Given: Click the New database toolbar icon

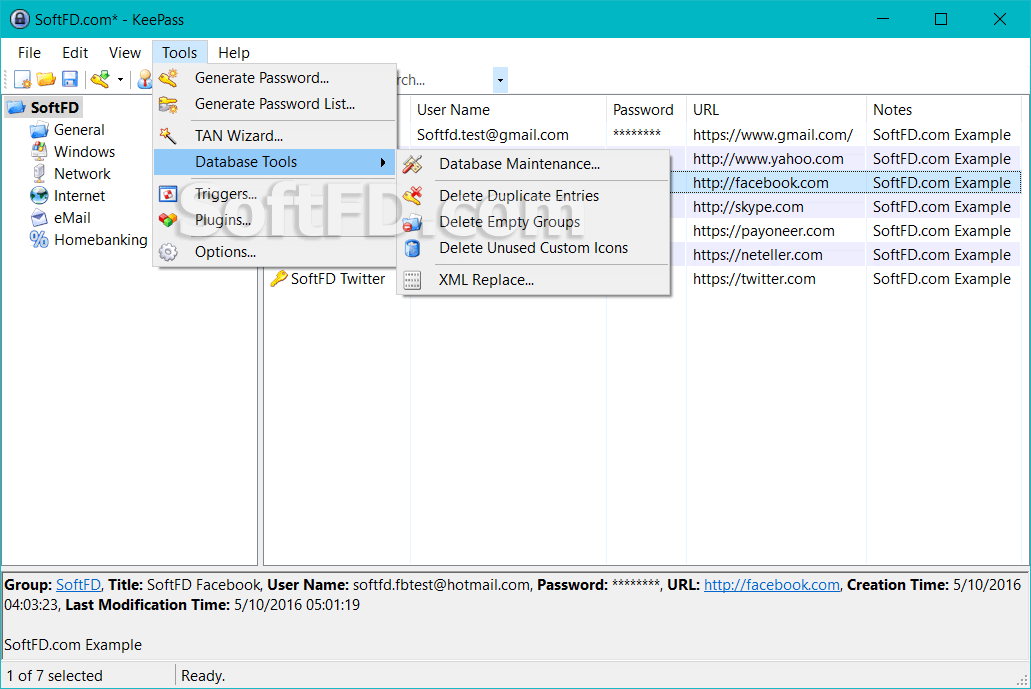Looking at the screenshot, I should pos(22,80).
